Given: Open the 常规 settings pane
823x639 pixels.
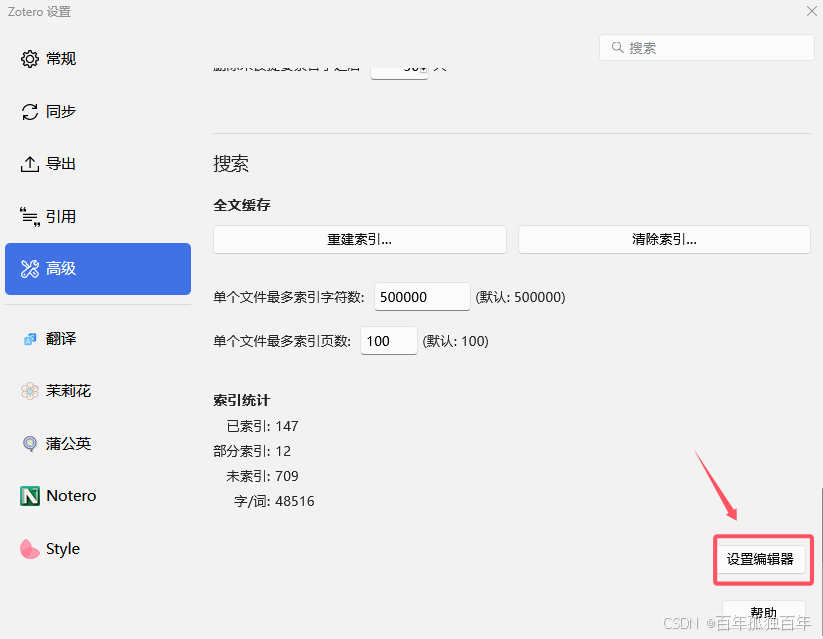Looking at the screenshot, I should [98, 59].
